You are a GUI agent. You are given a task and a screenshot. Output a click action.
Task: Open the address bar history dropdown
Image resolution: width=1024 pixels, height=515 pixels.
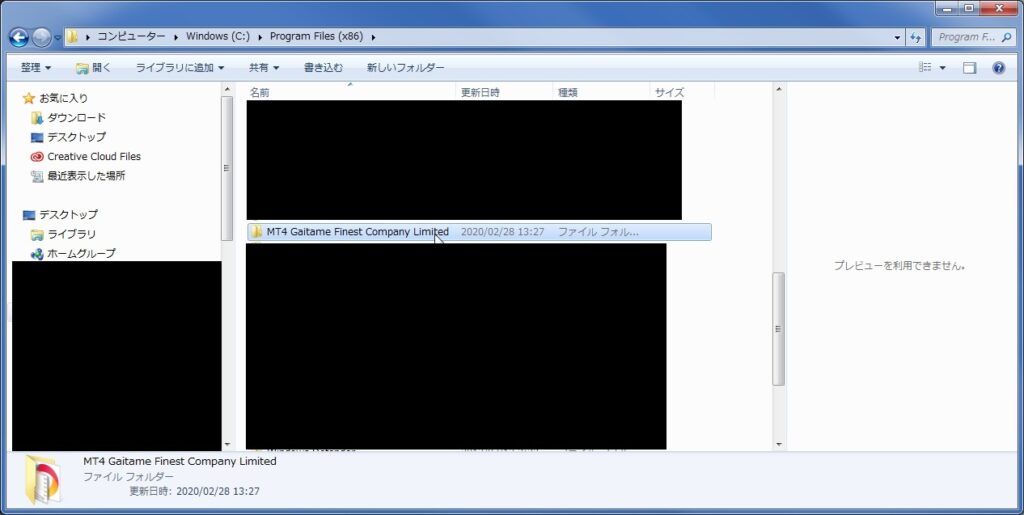pos(897,37)
